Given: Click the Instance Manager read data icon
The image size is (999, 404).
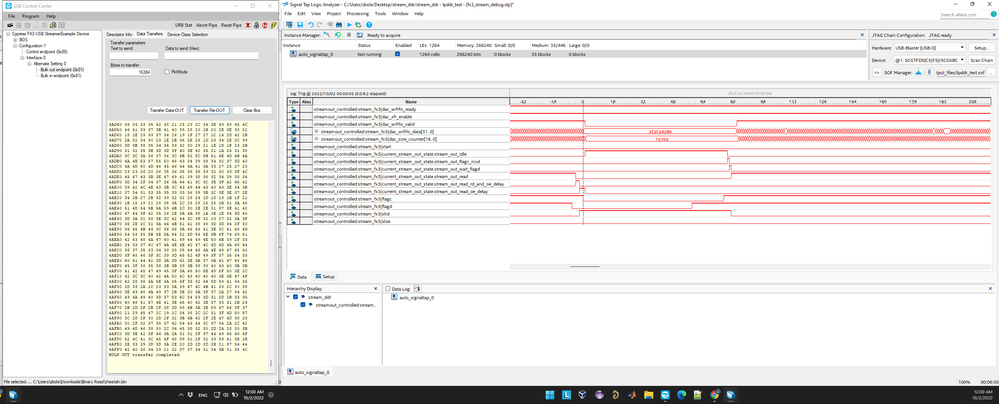Looking at the screenshot, I should 360,34.
